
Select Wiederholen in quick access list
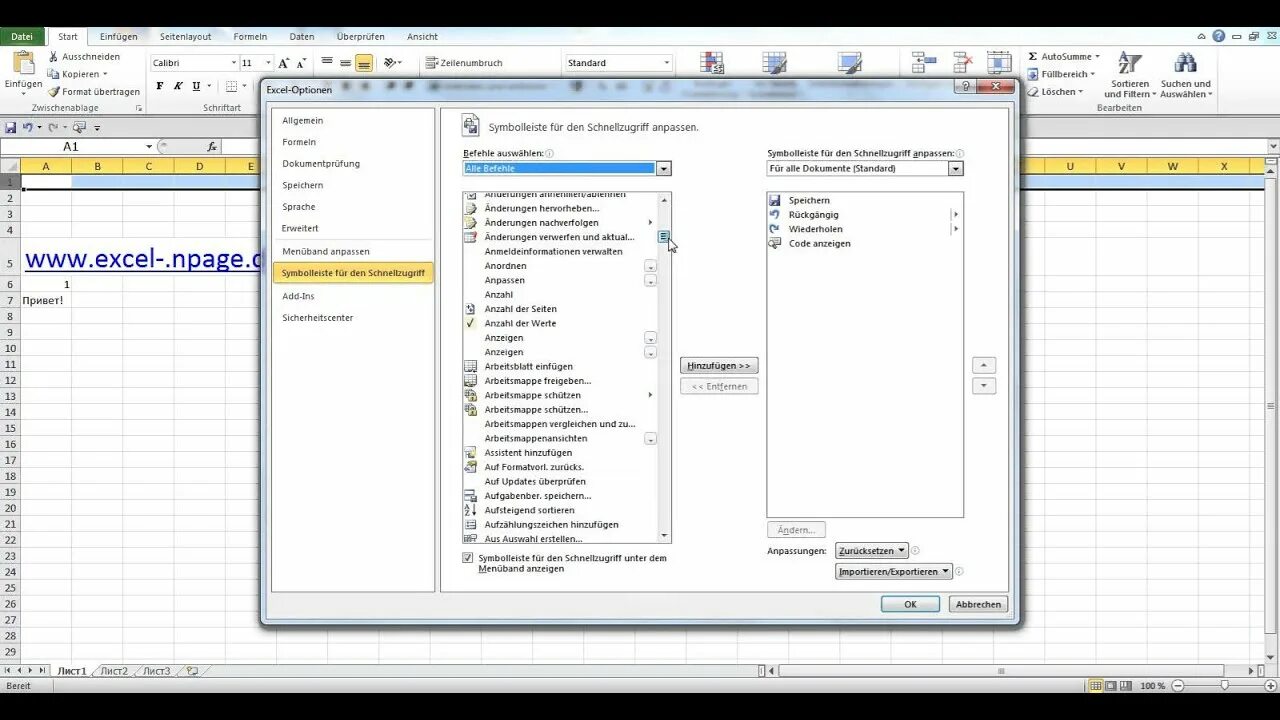(864, 229)
